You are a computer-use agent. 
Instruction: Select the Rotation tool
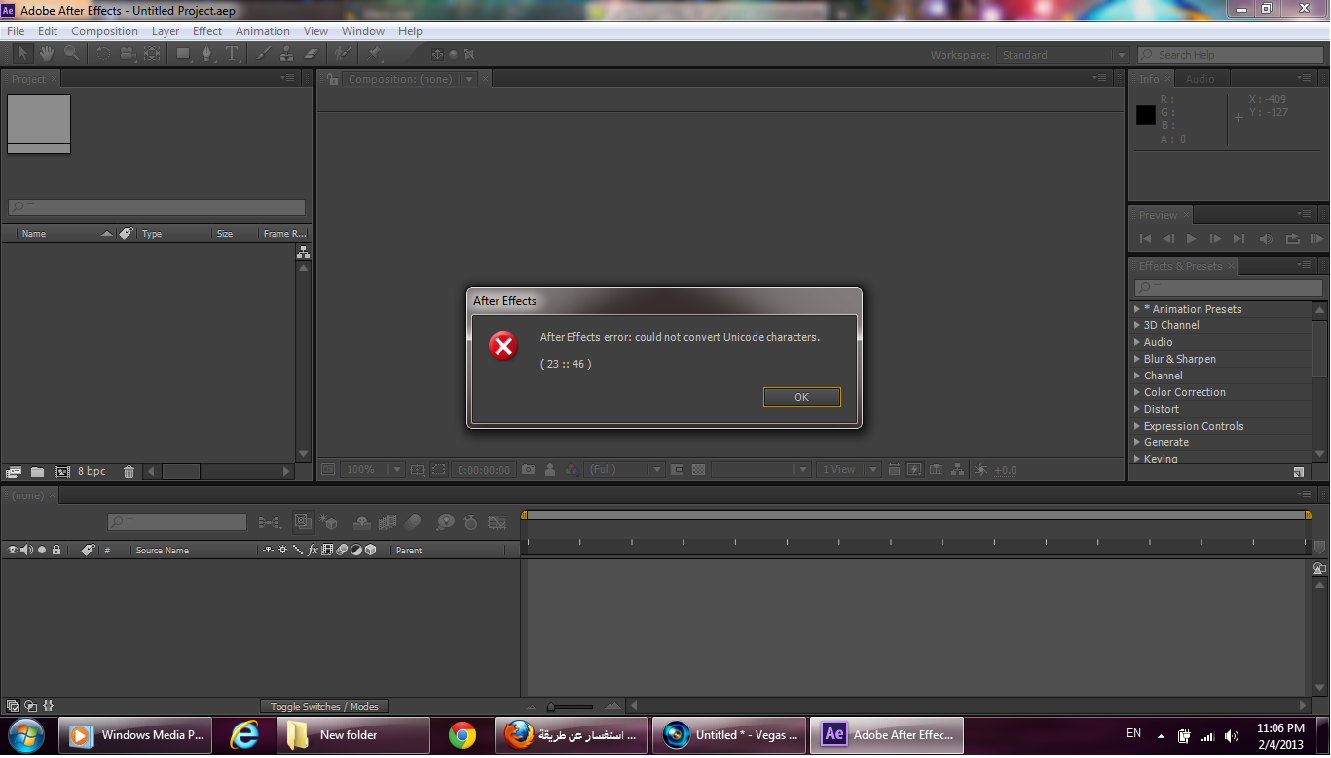[103, 53]
